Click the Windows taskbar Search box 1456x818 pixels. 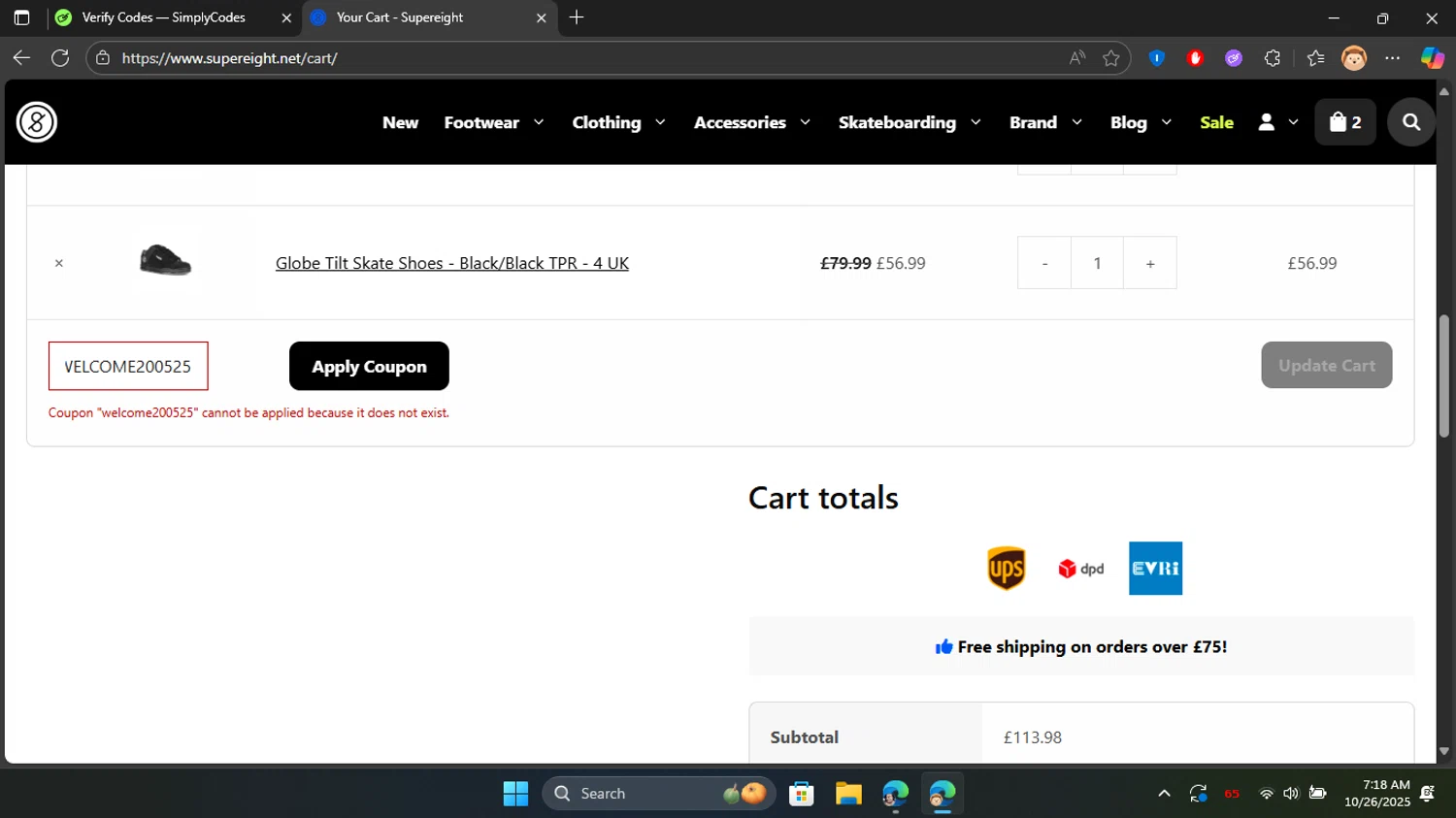point(660,794)
